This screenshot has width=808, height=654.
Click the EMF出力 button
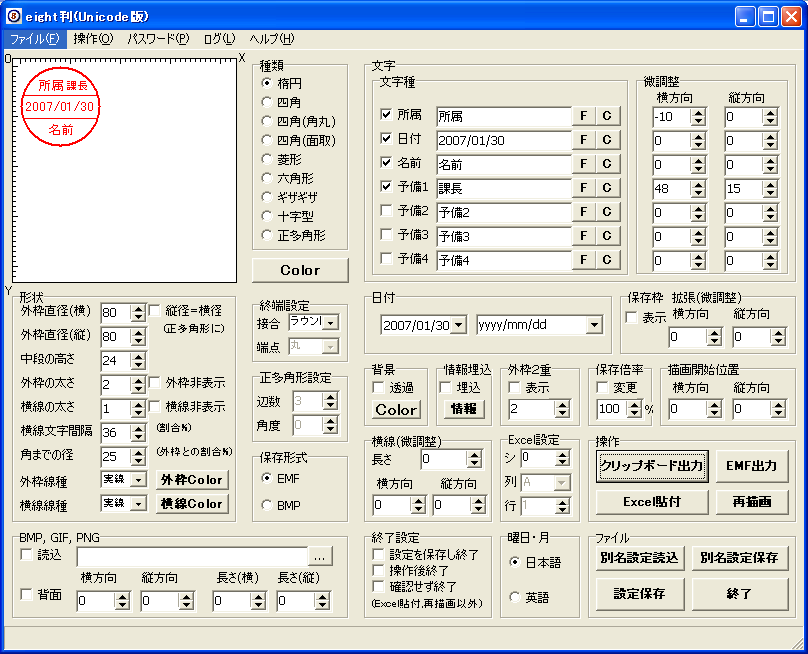[752, 466]
